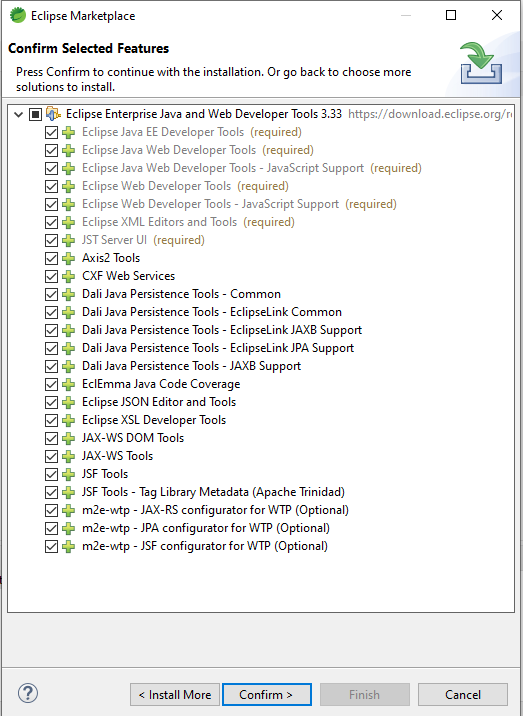Uncheck the JSF Tools checkbox
This screenshot has height=716, width=523.
(x=51, y=474)
